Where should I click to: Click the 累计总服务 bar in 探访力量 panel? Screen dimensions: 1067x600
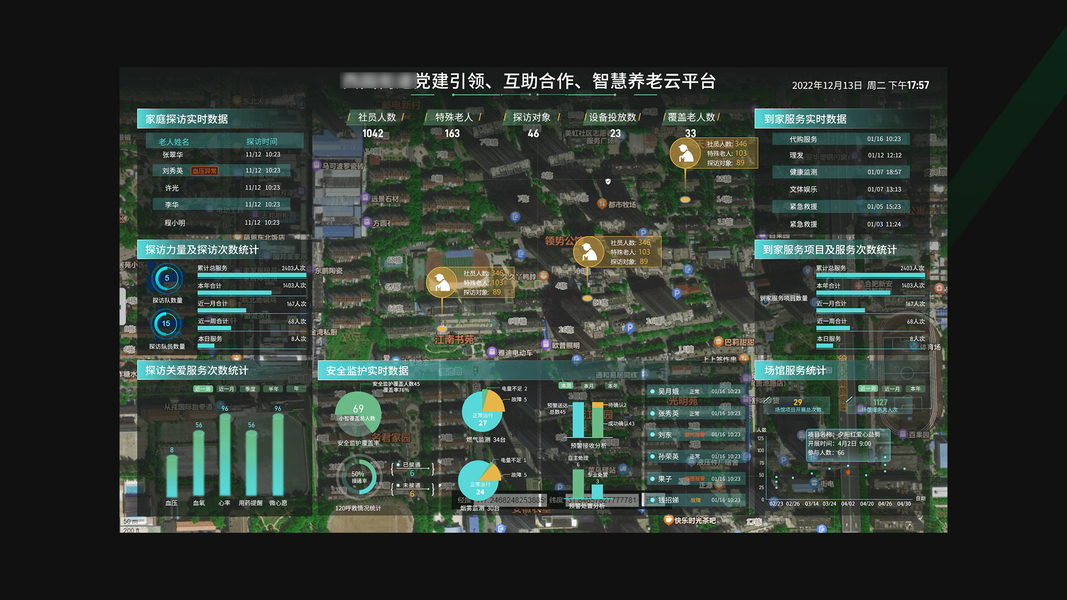pos(251,276)
